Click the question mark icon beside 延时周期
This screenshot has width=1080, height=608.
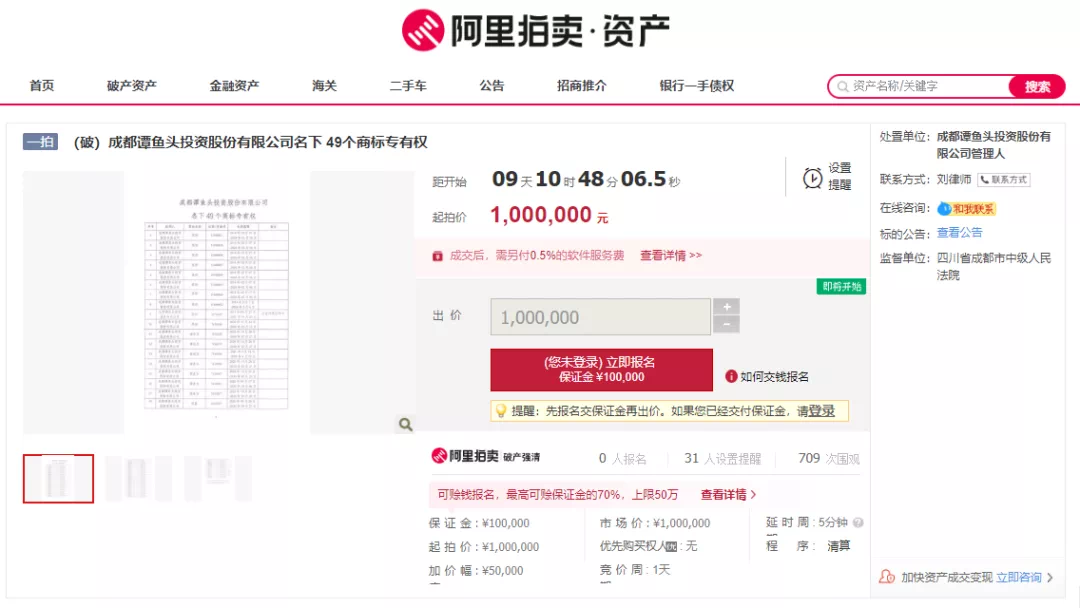[x=860, y=522]
